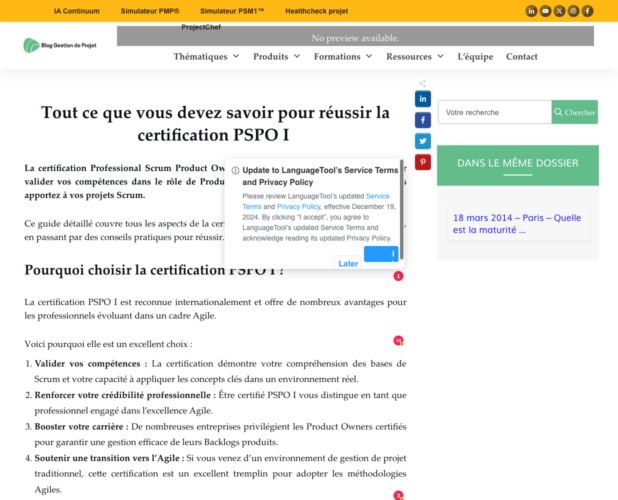Click the ProjectChef link
The width and height of the screenshot is (618, 500).
pos(201,27)
